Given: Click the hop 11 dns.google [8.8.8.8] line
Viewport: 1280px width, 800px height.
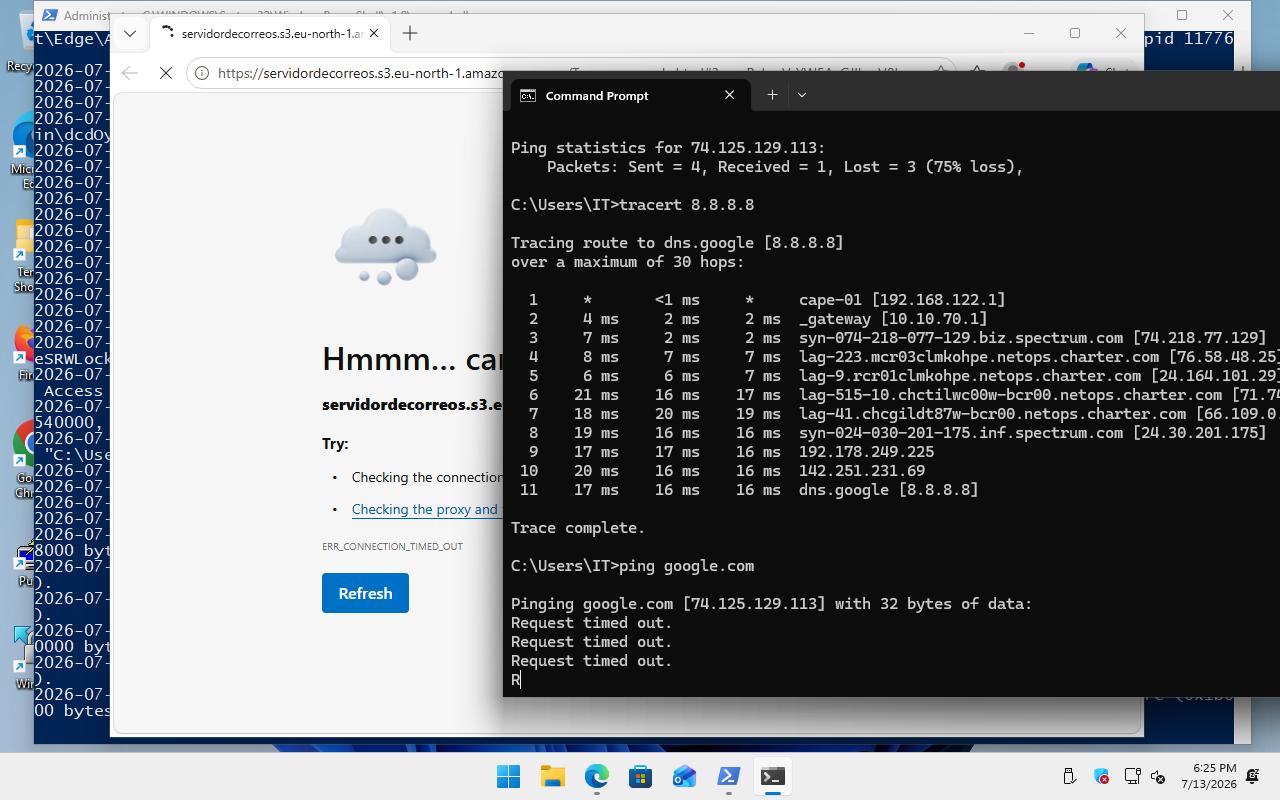Looking at the screenshot, I should tap(749, 490).
